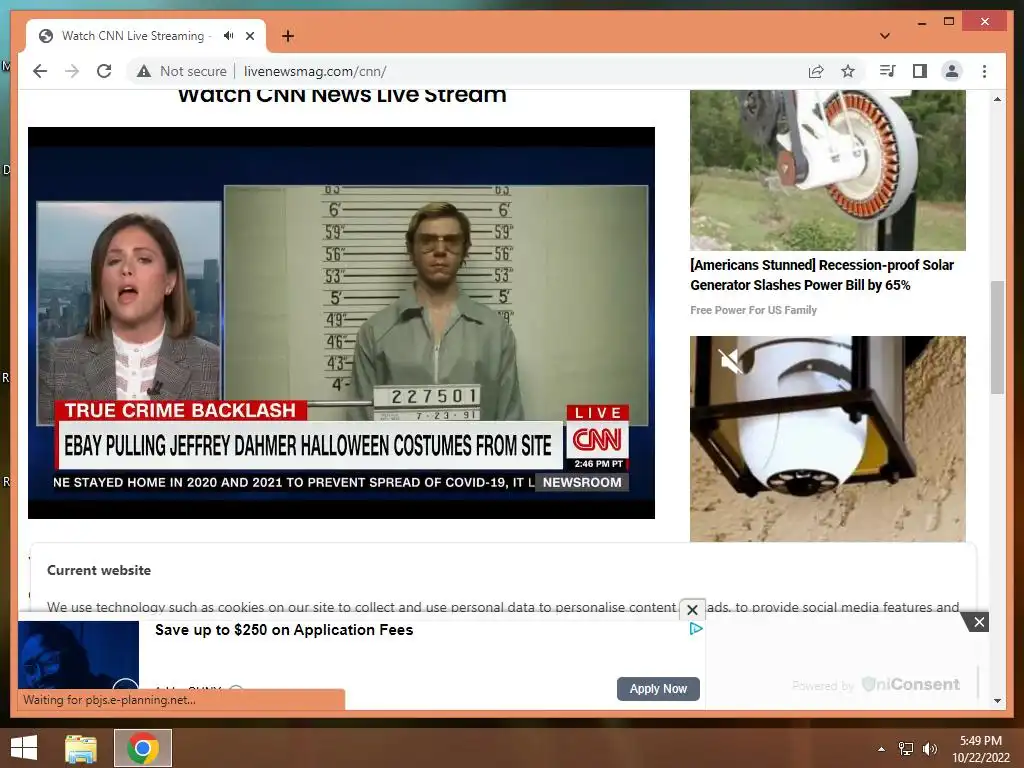Select the Watch CNN Live Streaming tab
This screenshot has height=768, width=1024.
click(146, 36)
